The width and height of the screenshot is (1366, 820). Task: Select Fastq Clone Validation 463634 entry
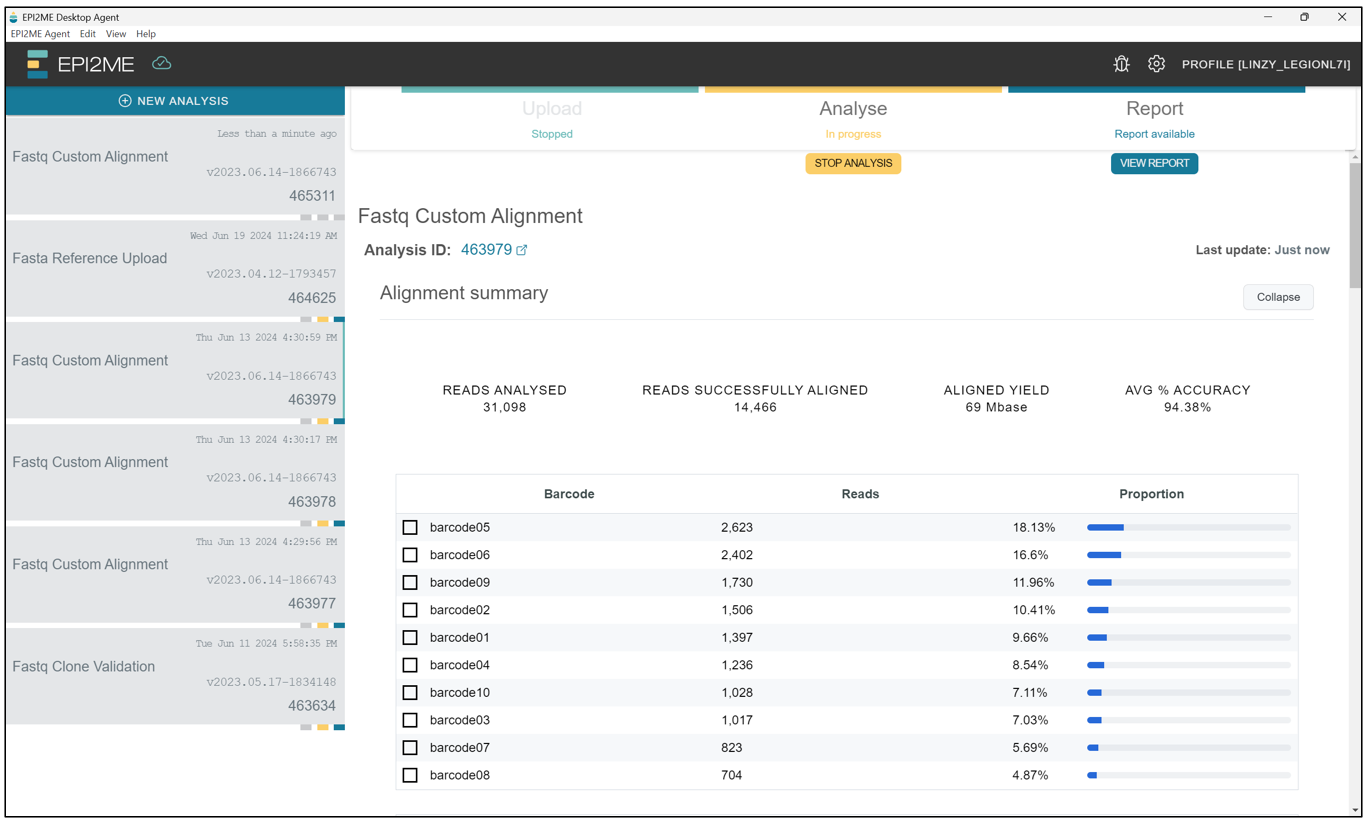pos(175,676)
